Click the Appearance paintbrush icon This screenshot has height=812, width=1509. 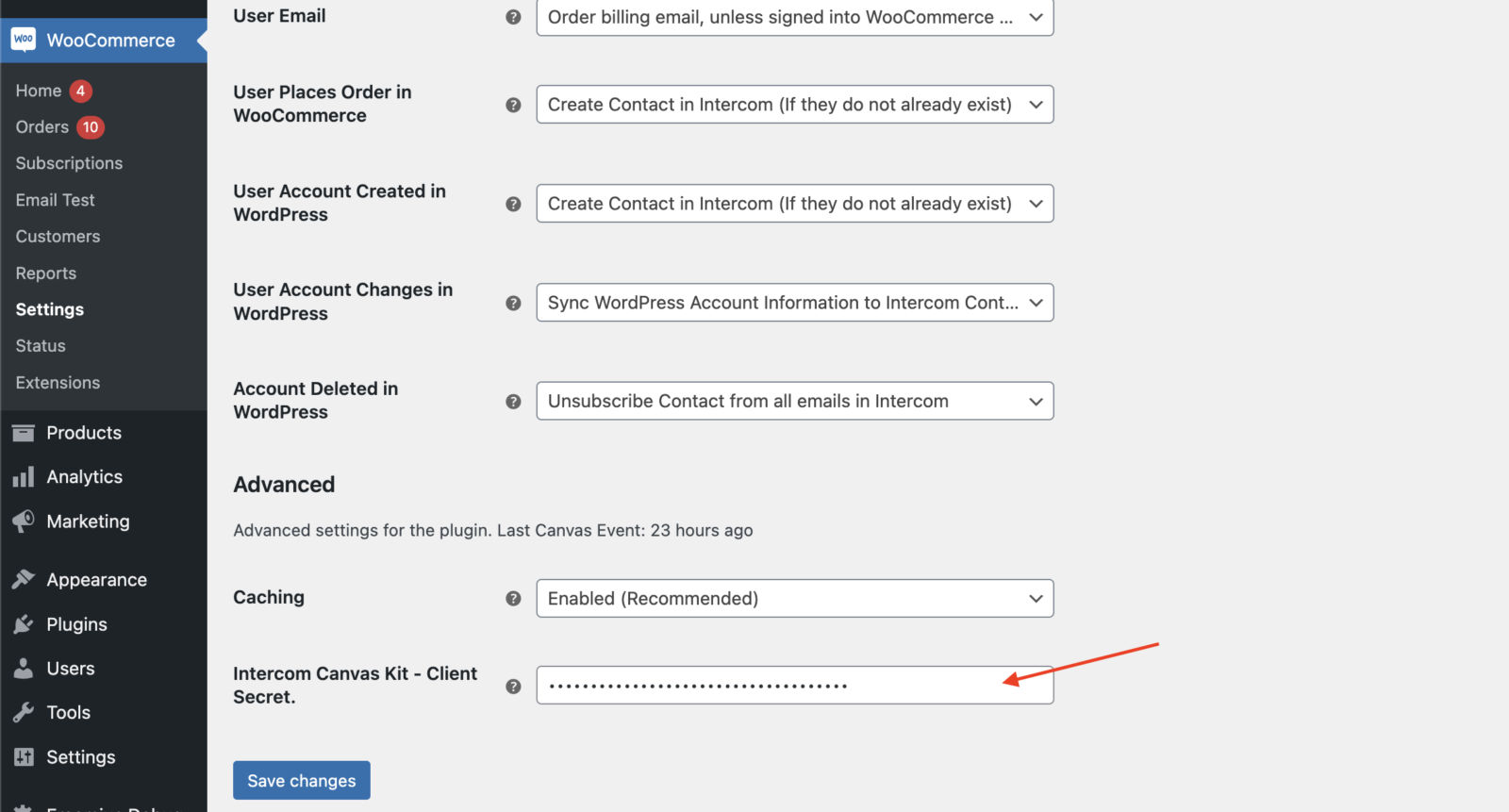click(x=24, y=580)
